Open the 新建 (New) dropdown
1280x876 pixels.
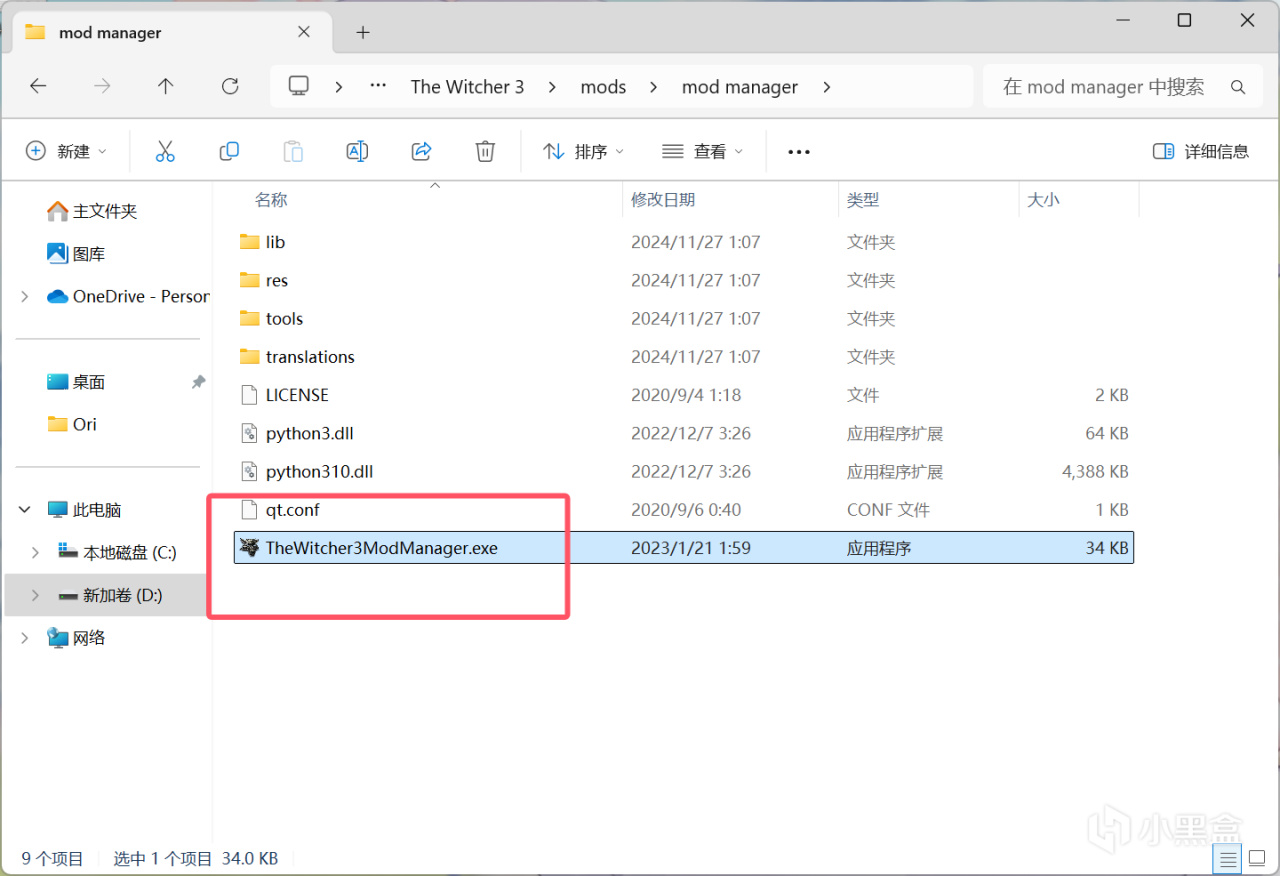[x=66, y=151]
